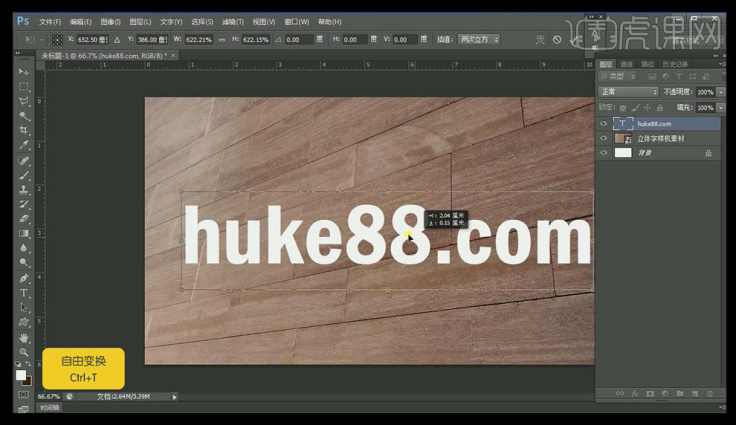Screen dimensions: 736x426
Task: Click the foreground color swatch
Action: [21, 375]
